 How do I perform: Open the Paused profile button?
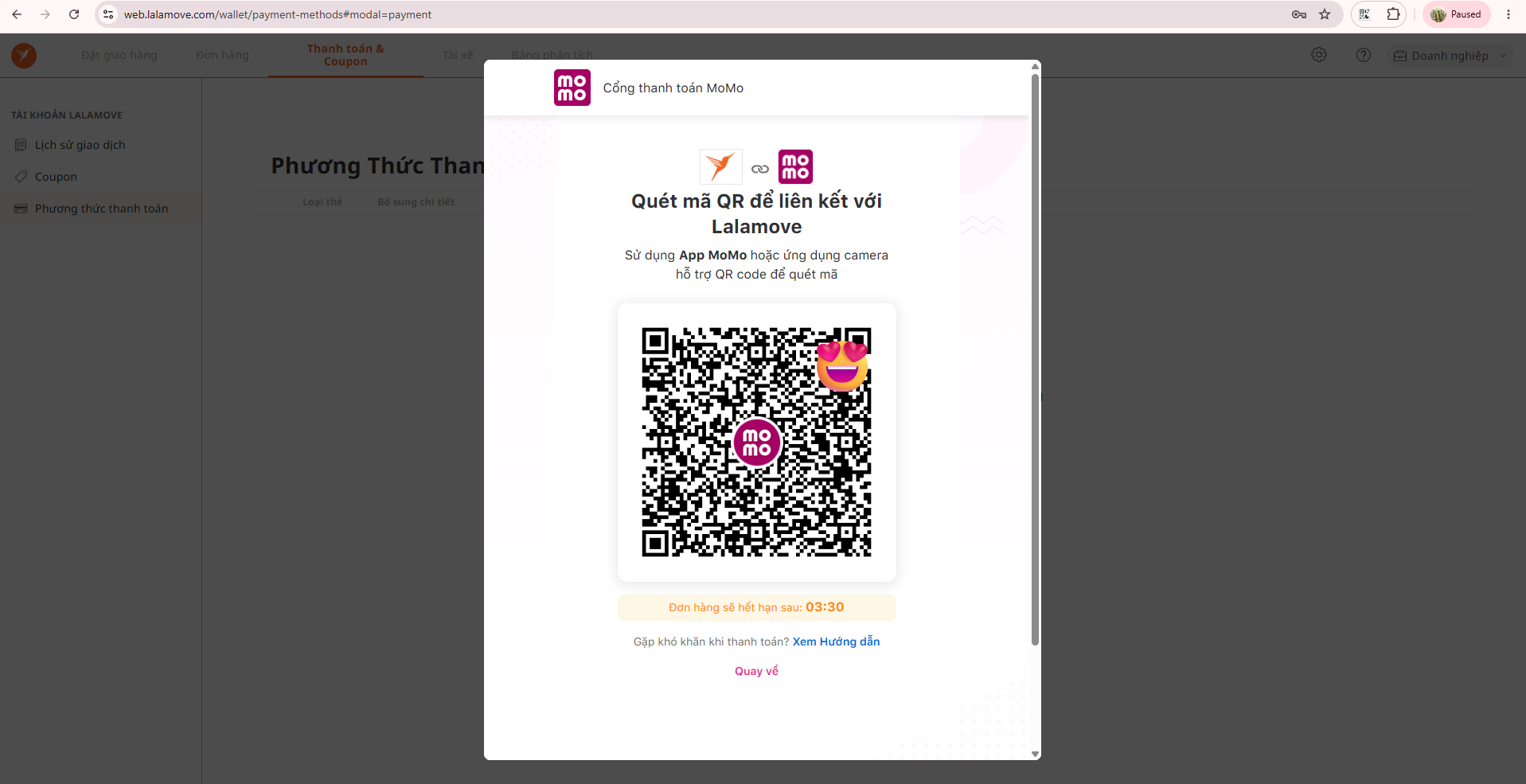[x=1456, y=14]
